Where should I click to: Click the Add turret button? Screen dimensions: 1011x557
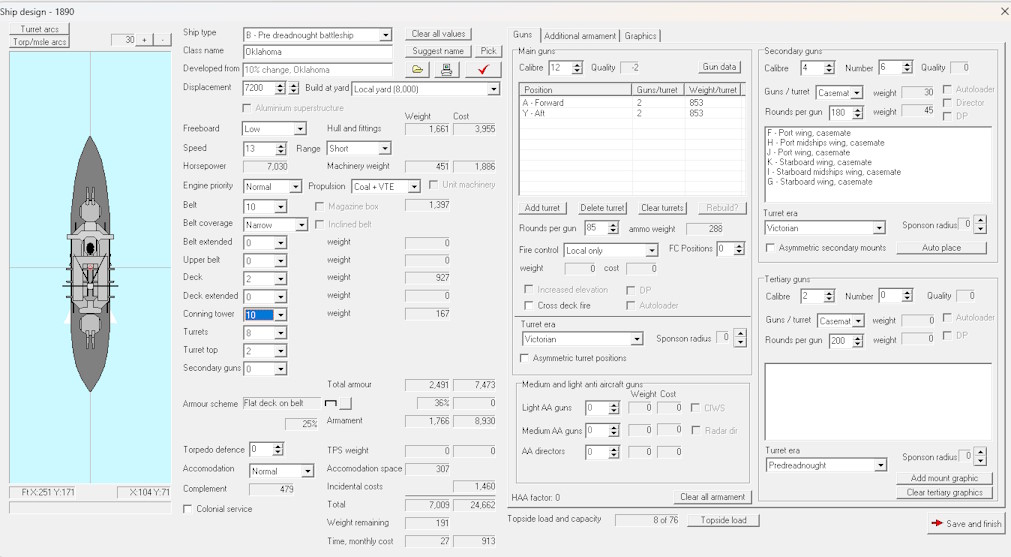click(542, 208)
